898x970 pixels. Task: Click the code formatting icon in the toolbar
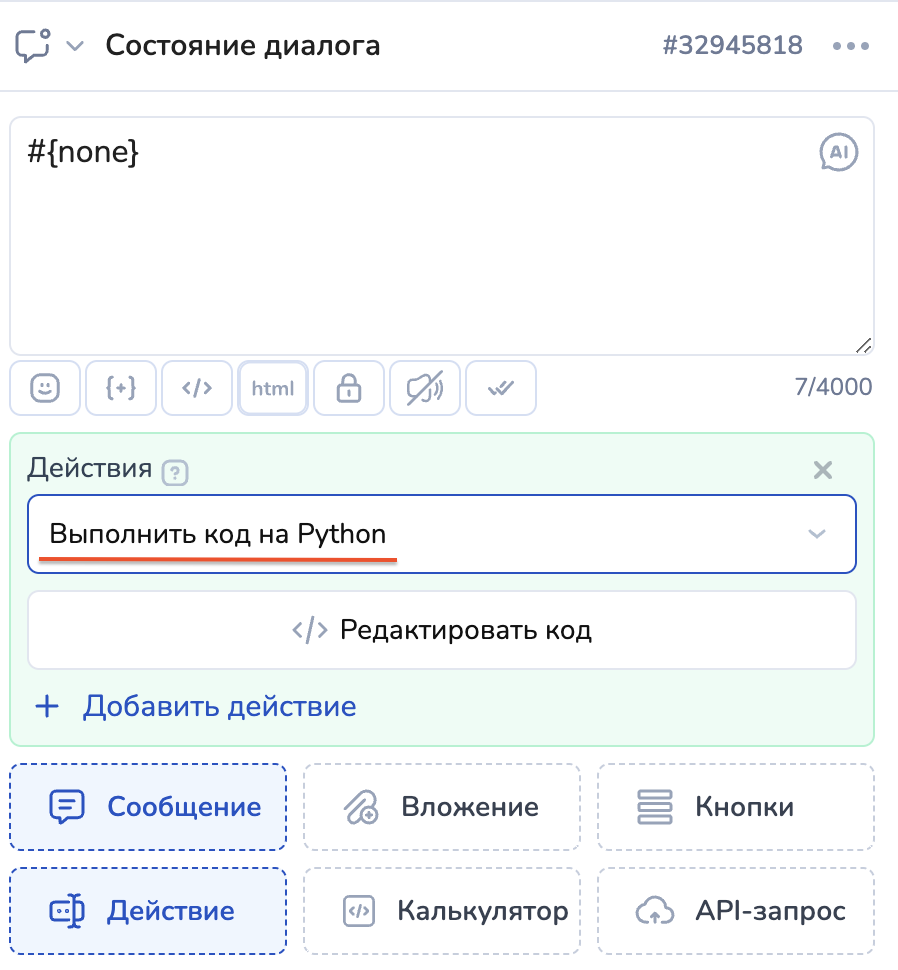coord(197,388)
